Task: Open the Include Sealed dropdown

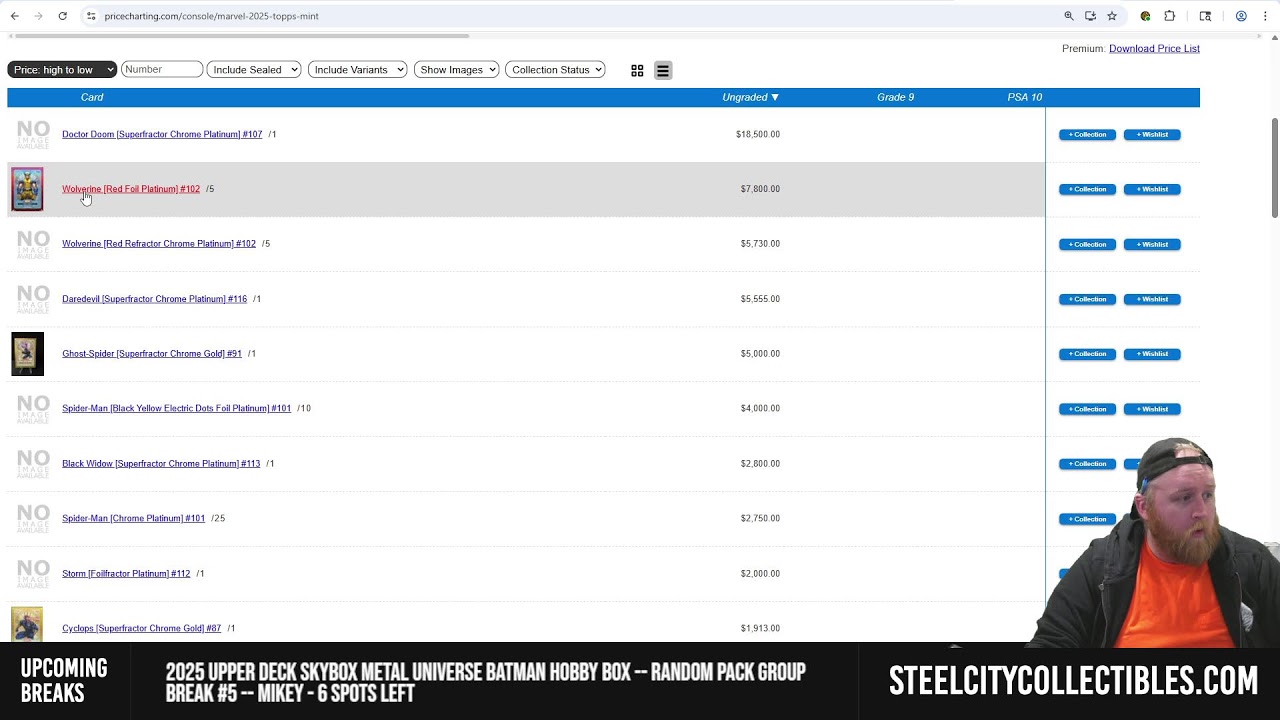Action: pos(254,70)
